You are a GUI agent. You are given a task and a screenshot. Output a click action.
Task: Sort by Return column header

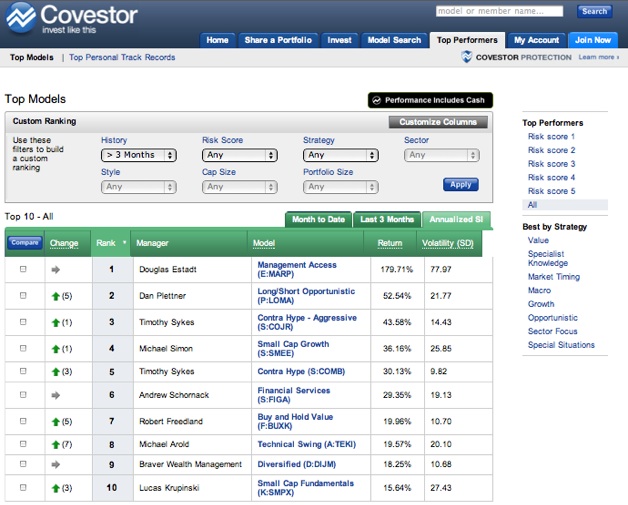tap(390, 243)
